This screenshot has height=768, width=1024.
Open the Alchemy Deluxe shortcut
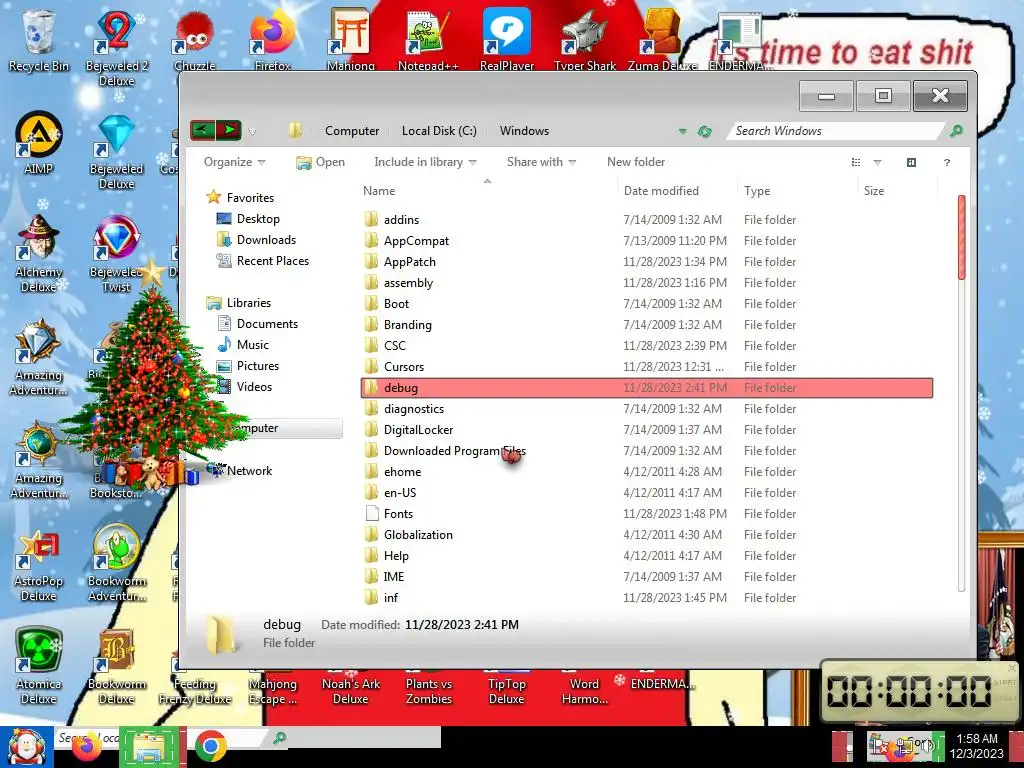38,255
